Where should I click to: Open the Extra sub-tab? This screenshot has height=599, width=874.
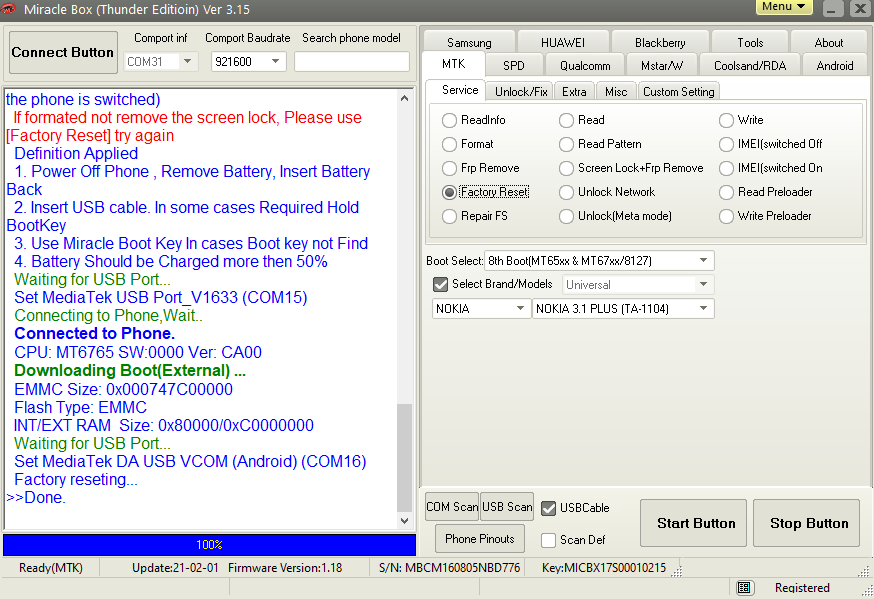574,92
